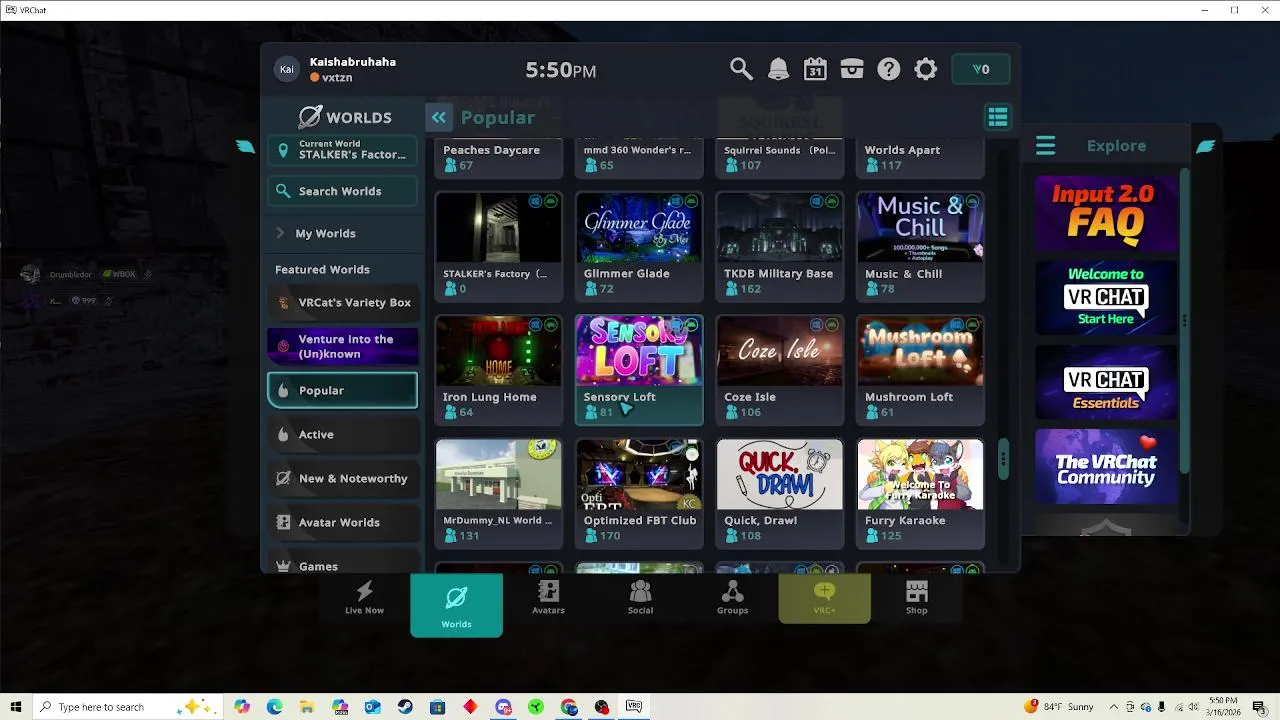Open Furry Karaoke world card
Image resolution: width=1280 pixels, height=720 pixels.
click(x=920, y=493)
